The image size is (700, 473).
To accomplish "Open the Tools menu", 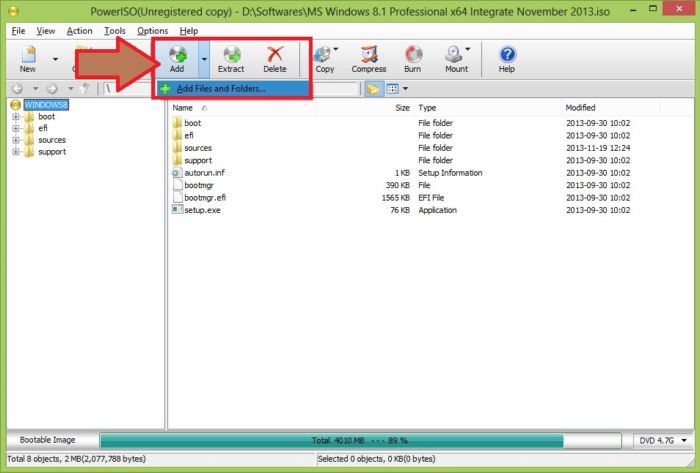I will (115, 31).
